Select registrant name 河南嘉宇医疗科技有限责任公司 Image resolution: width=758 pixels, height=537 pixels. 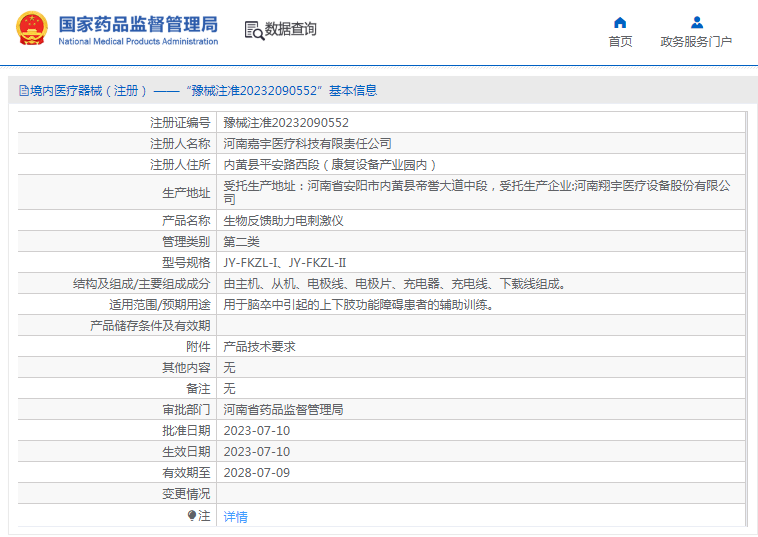click(307, 144)
